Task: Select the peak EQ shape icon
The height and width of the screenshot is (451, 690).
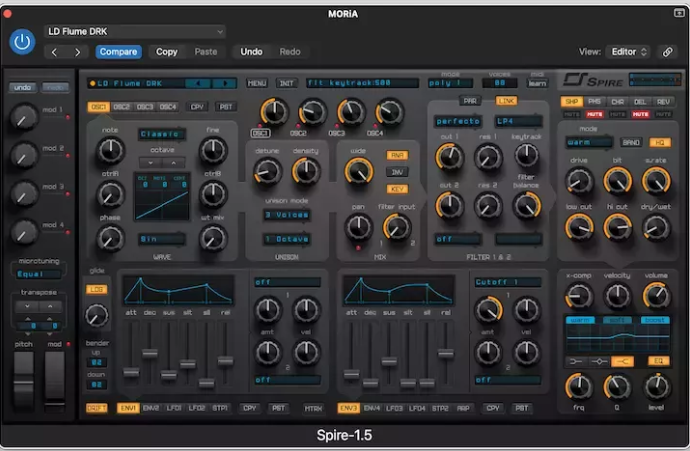Action: pyautogui.click(x=599, y=361)
